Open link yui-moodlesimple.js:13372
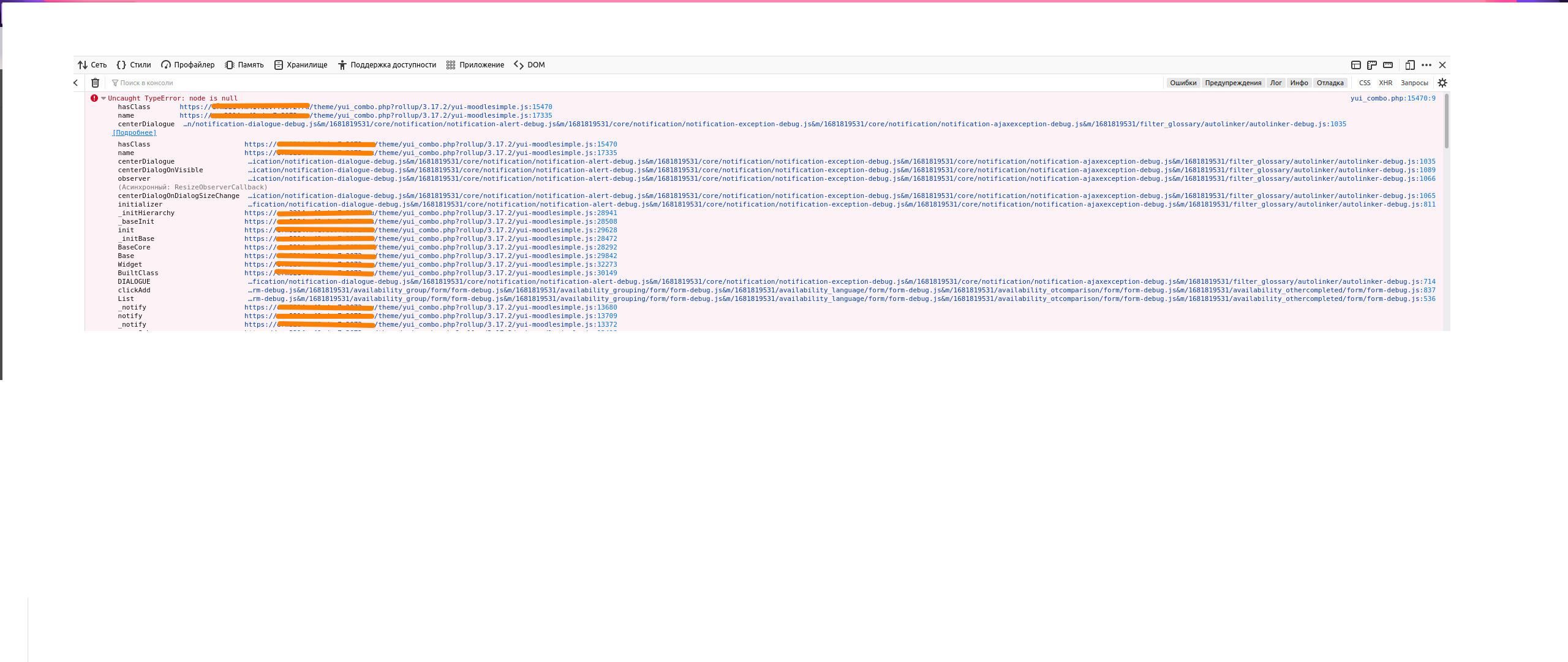 [431, 325]
